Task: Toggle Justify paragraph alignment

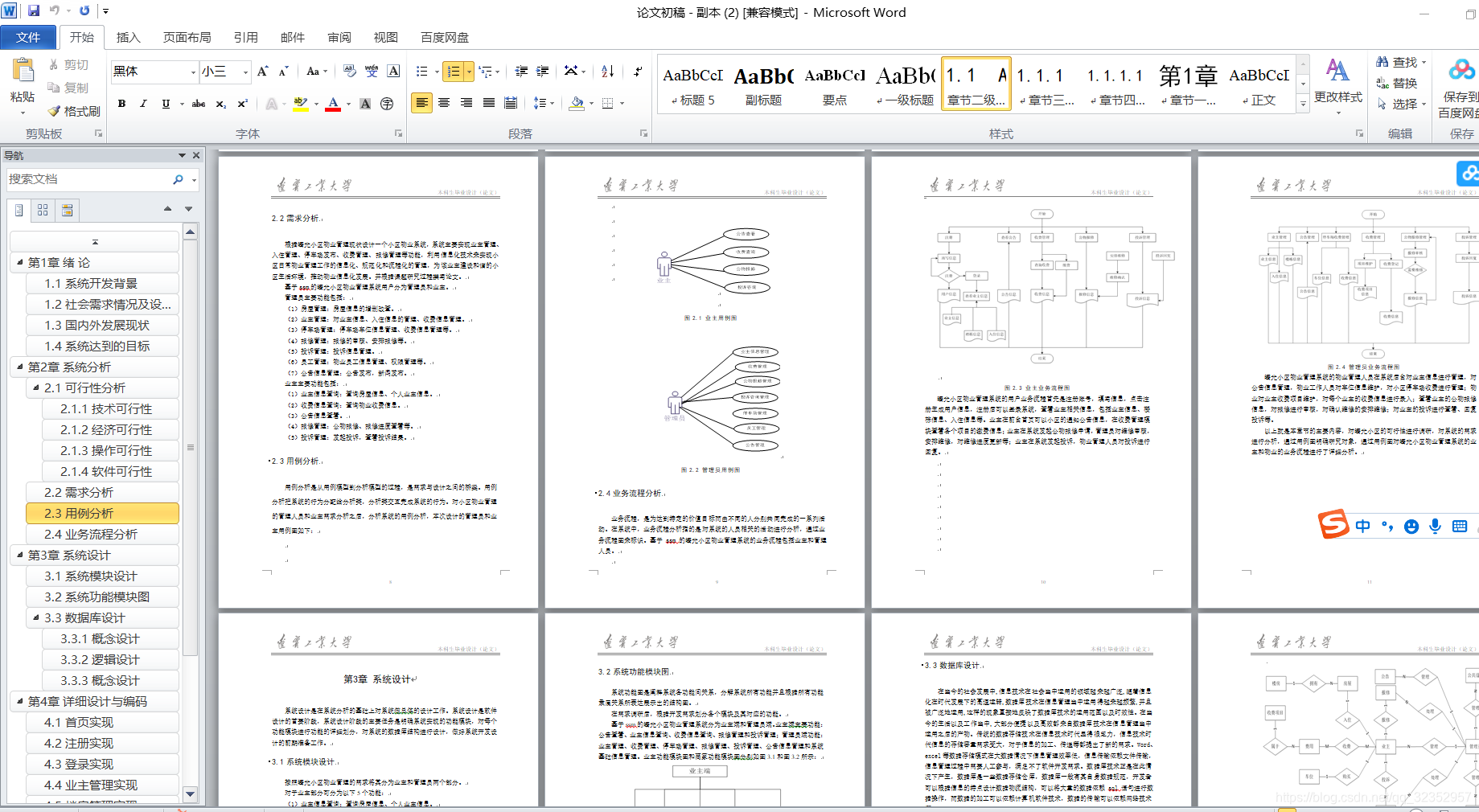Action: point(488,103)
